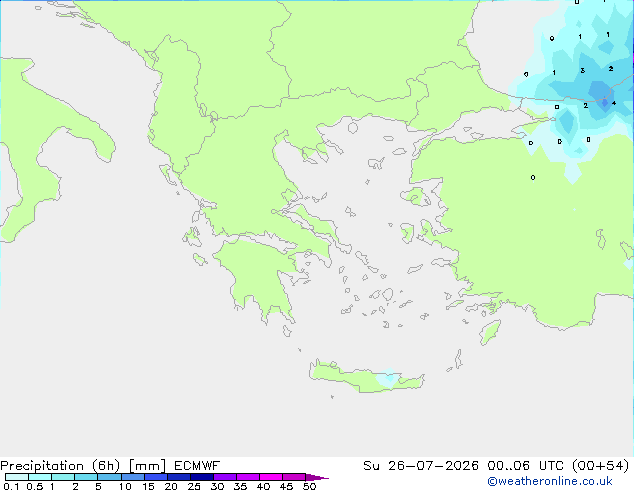Click the legend label 15
The width and height of the screenshot is (634, 490).
tap(148, 486)
